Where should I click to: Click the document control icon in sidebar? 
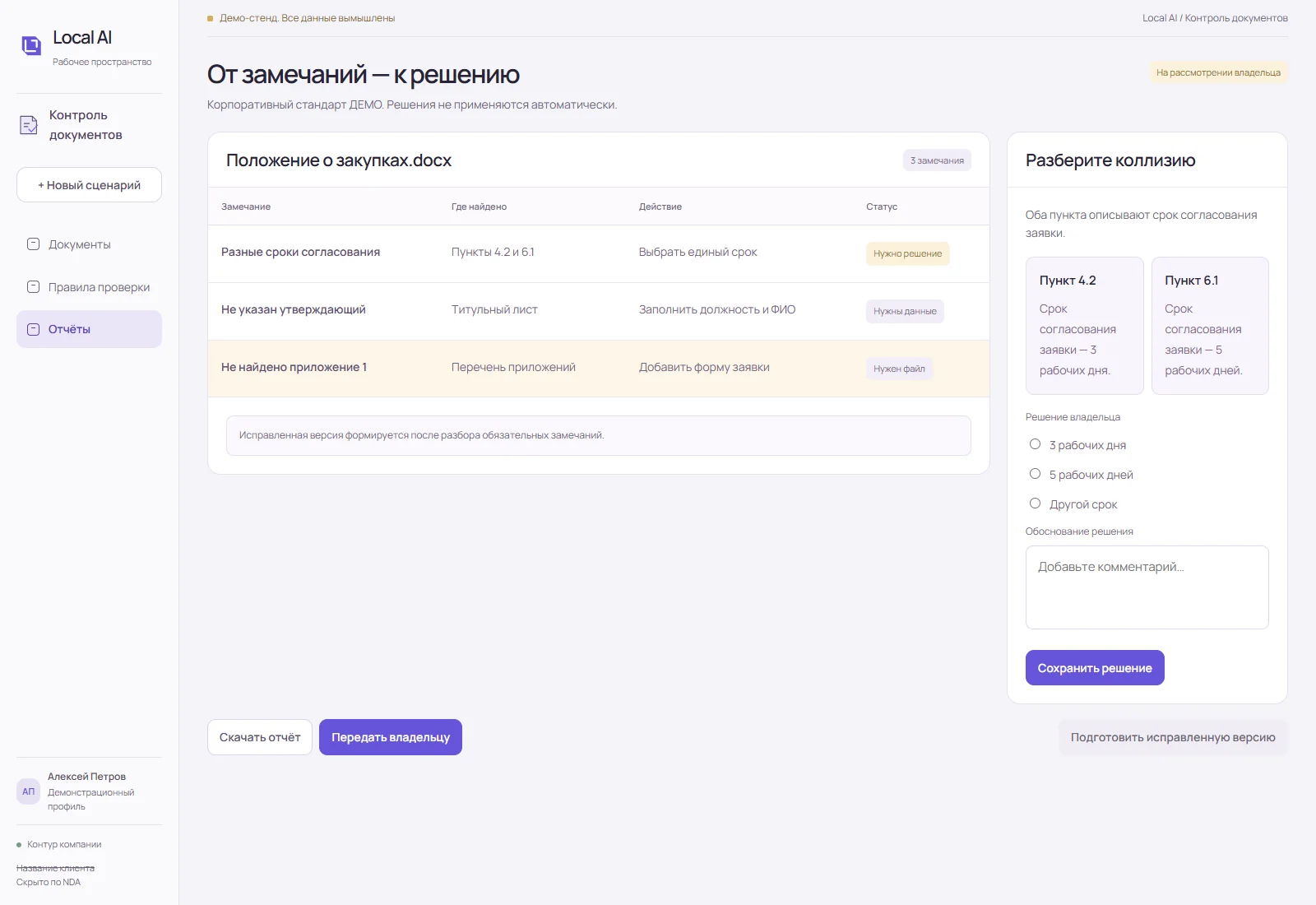click(29, 125)
